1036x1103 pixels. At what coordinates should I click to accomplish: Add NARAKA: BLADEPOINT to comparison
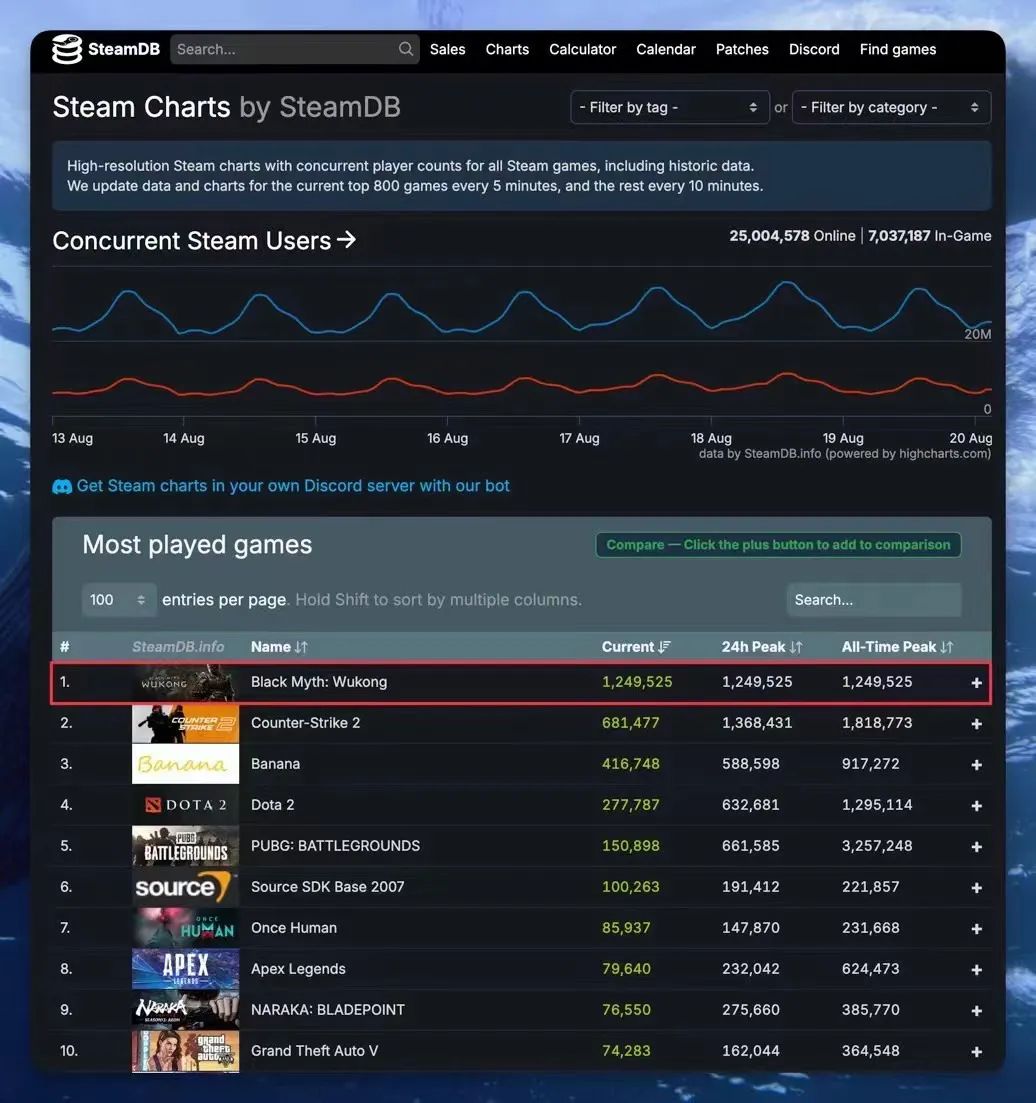pyautogui.click(x=976, y=1010)
